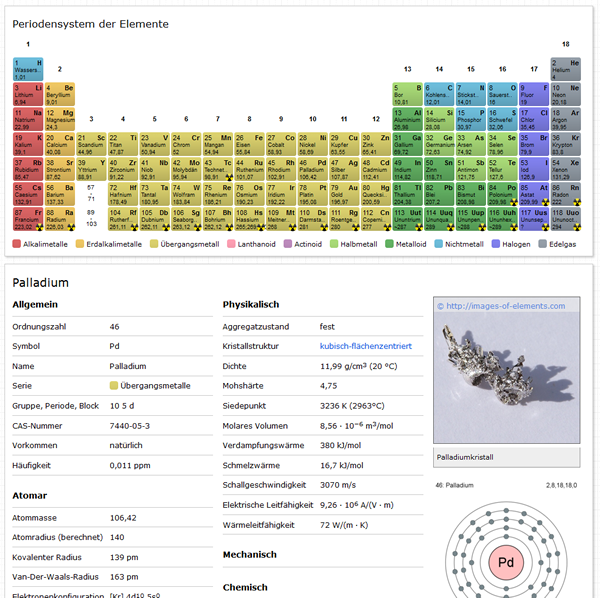Screen dimensions: 600x598
Task: Click the Atommasse value 106,42
Action: tap(123, 518)
